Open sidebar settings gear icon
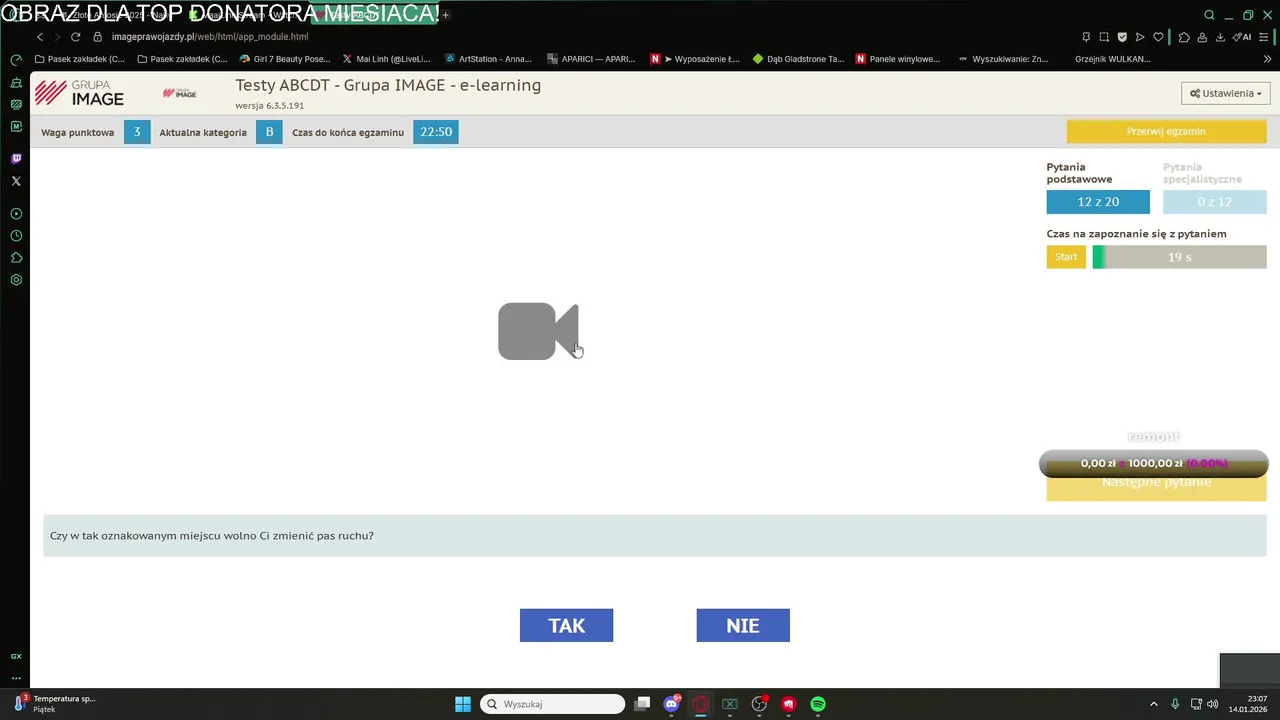Screen dimensions: 1280x720 (x=16, y=280)
